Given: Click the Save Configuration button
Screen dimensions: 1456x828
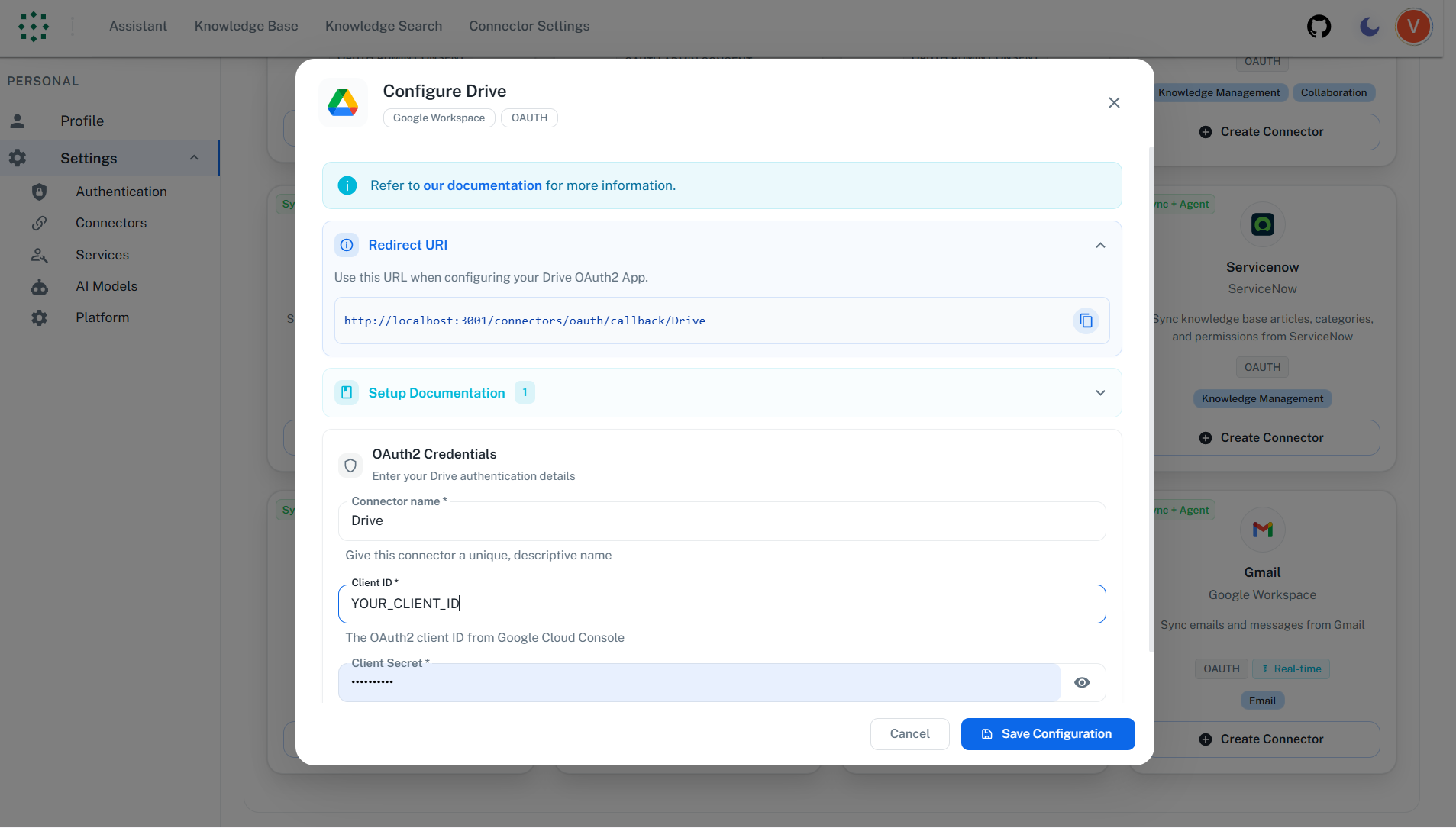Looking at the screenshot, I should coord(1047,733).
